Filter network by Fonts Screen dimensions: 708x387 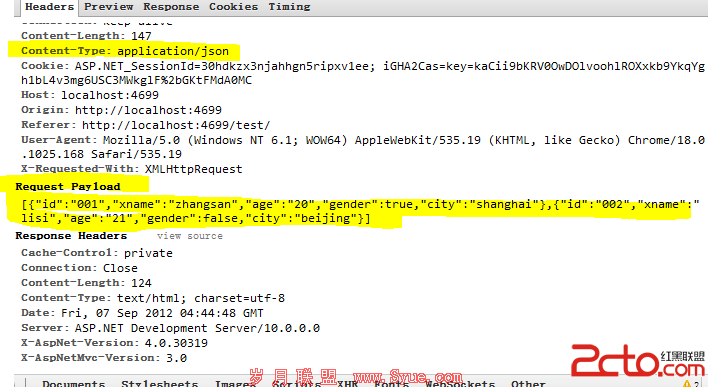point(391,383)
